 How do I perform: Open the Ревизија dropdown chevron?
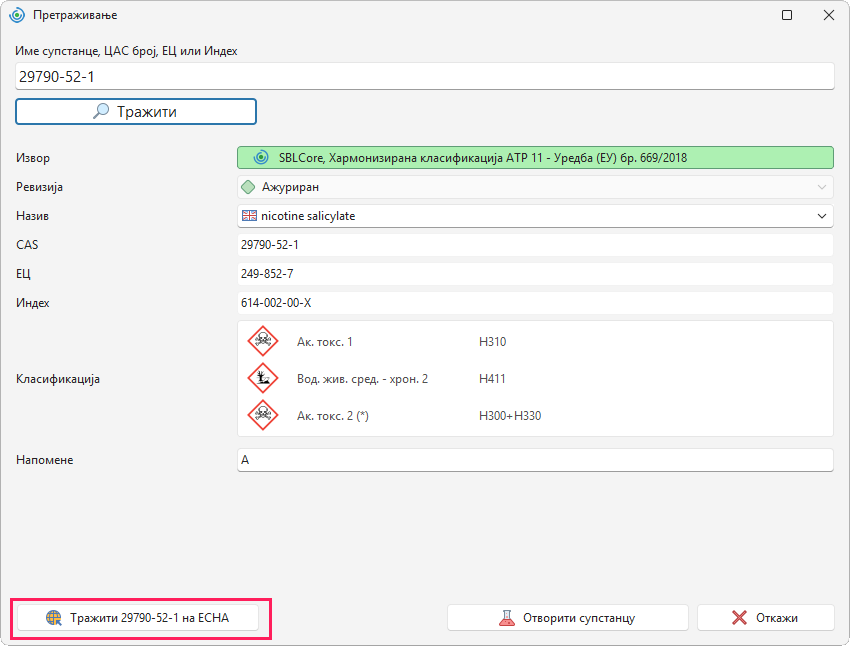(x=822, y=187)
